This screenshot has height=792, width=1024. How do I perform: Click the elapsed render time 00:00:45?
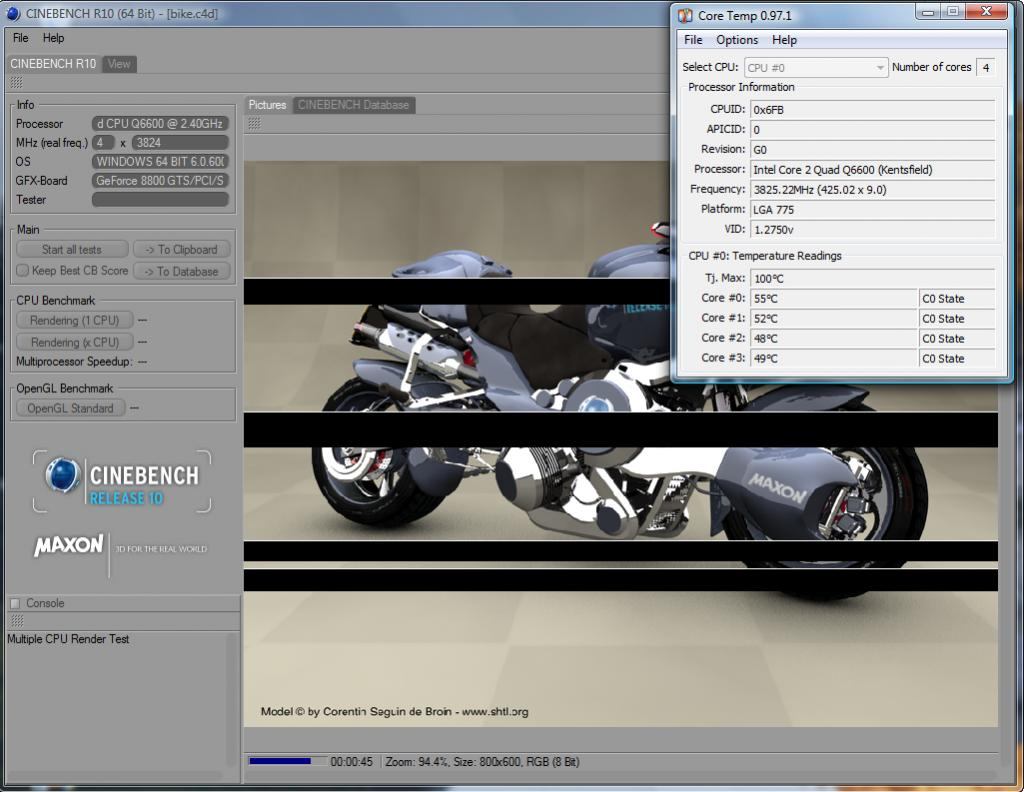click(351, 761)
